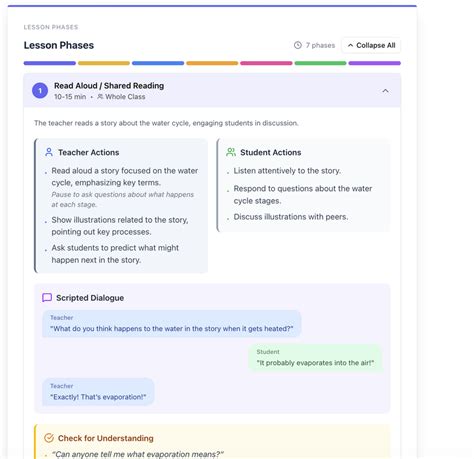The width and height of the screenshot is (474, 459).
Task: Click the student reply about evaporating
Action: [x=315, y=358]
